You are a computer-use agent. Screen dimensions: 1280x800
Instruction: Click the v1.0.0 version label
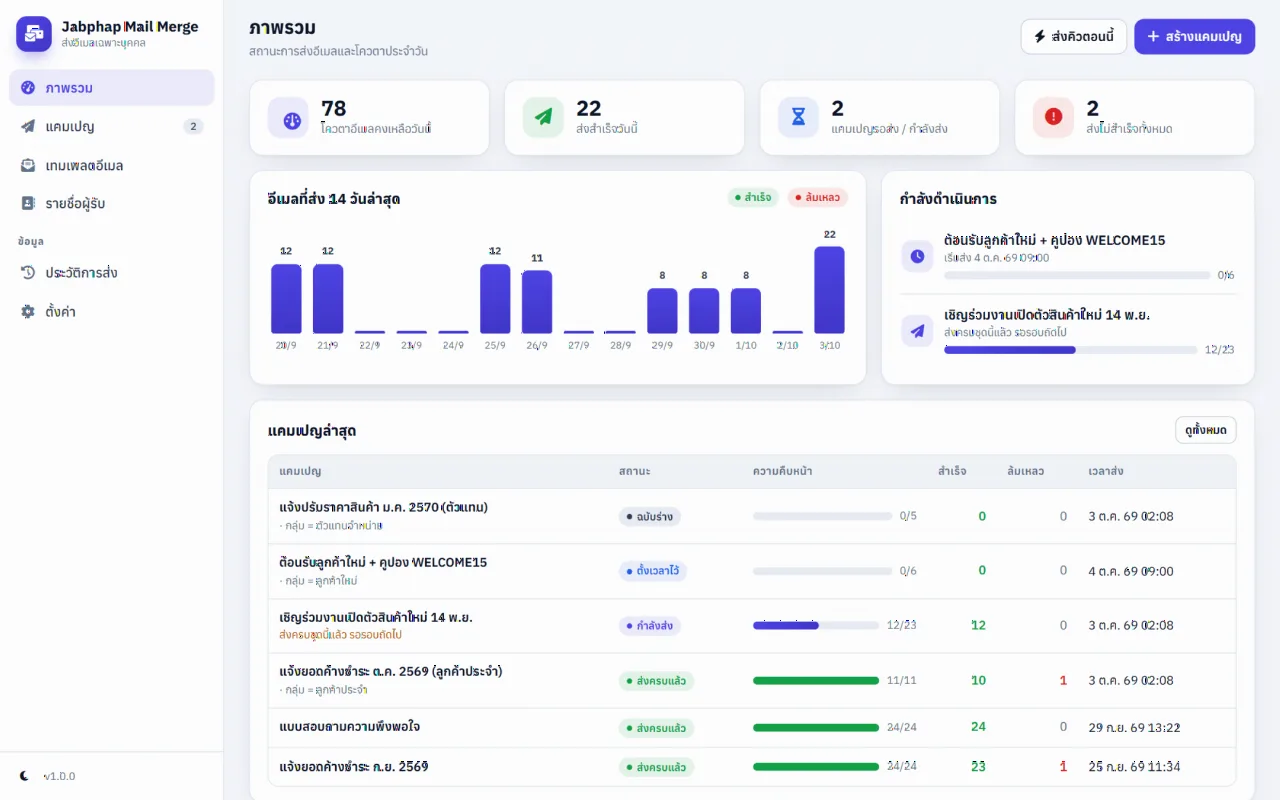(x=59, y=776)
